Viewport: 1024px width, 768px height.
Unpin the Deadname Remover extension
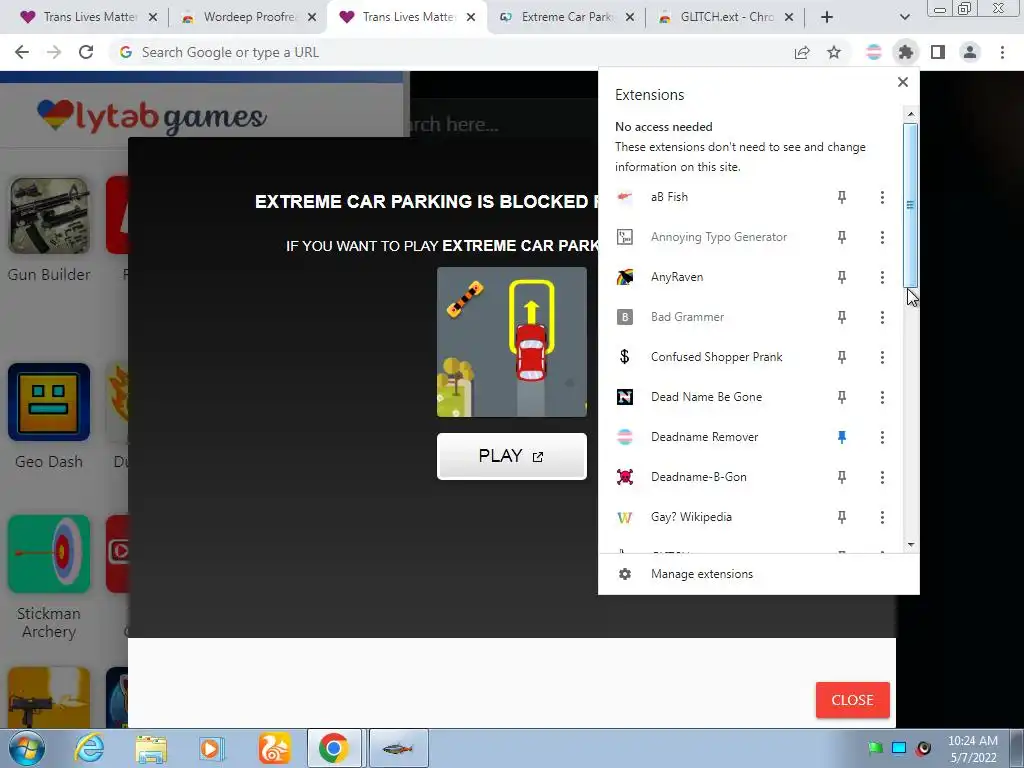click(842, 437)
